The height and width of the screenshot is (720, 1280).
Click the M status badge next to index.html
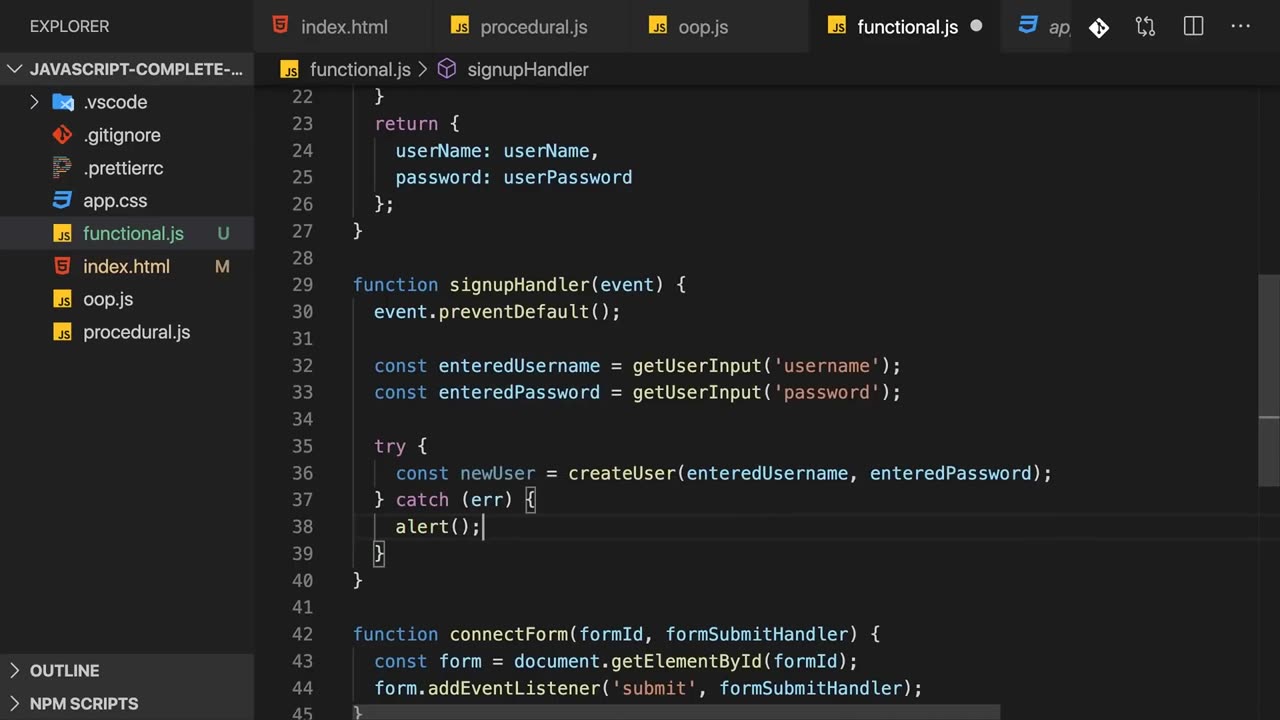click(x=222, y=266)
